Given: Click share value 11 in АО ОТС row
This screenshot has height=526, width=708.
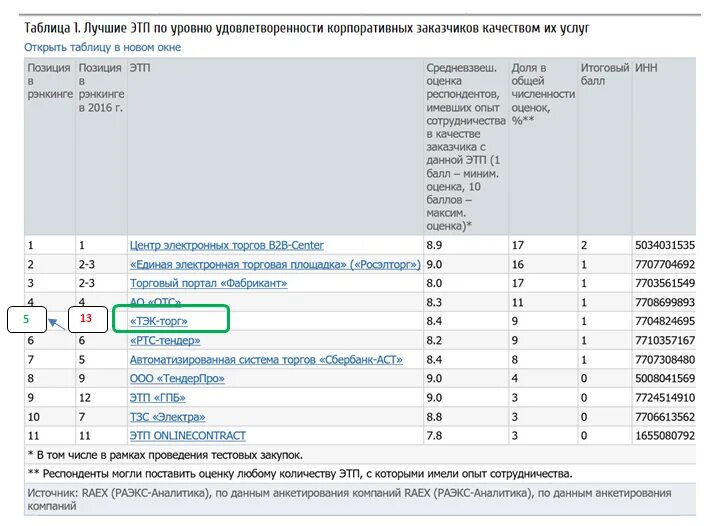Looking at the screenshot, I should (x=517, y=302).
